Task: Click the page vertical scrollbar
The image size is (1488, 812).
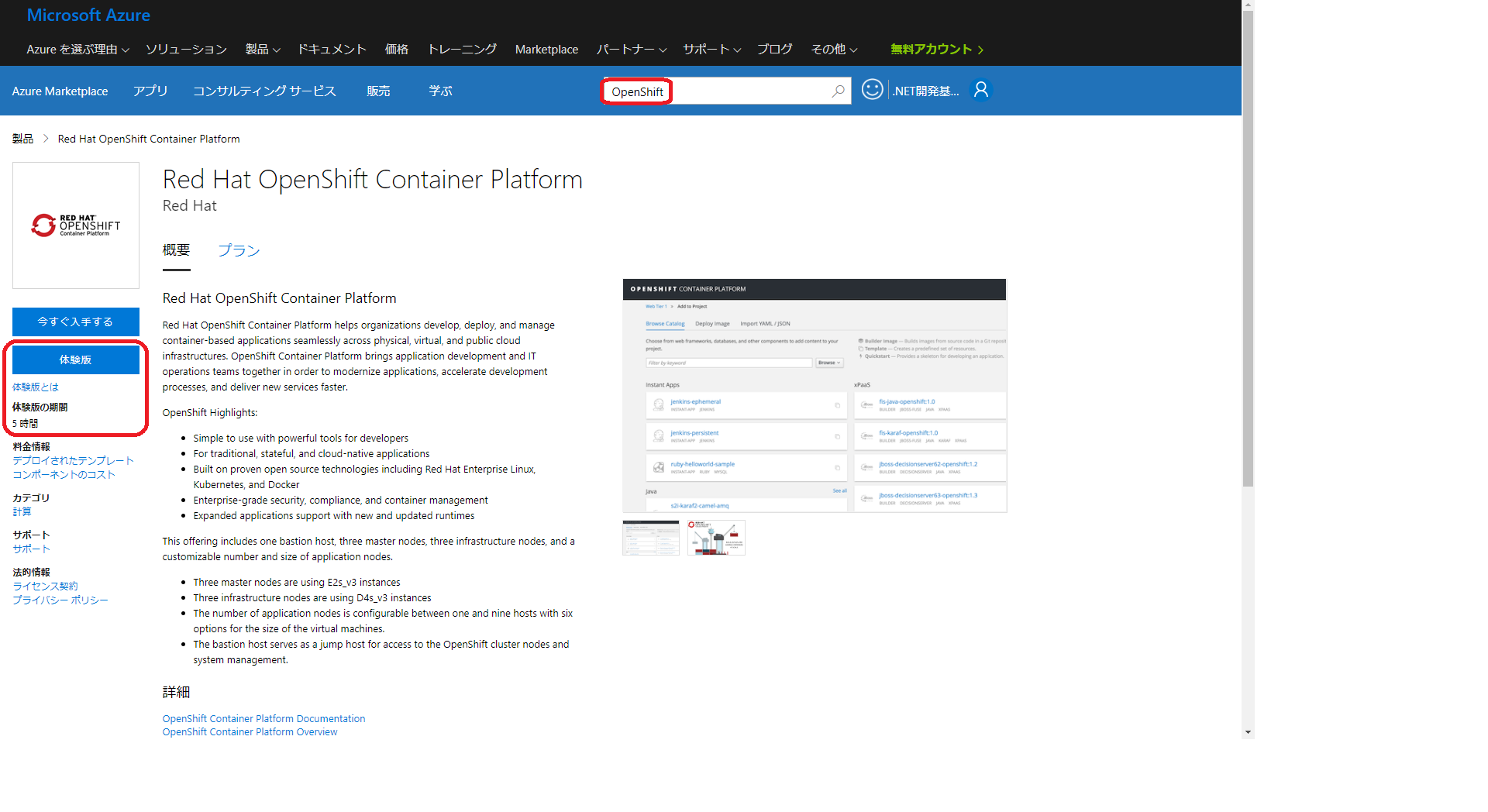Action: [1248, 310]
